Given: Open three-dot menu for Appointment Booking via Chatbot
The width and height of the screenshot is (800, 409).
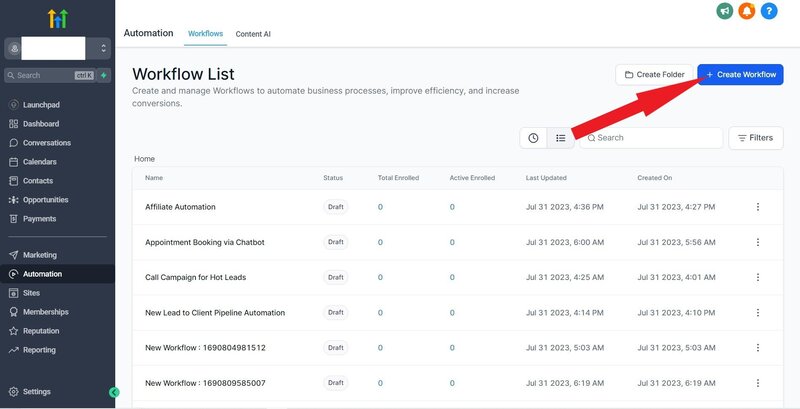Looking at the screenshot, I should (x=758, y=242).
